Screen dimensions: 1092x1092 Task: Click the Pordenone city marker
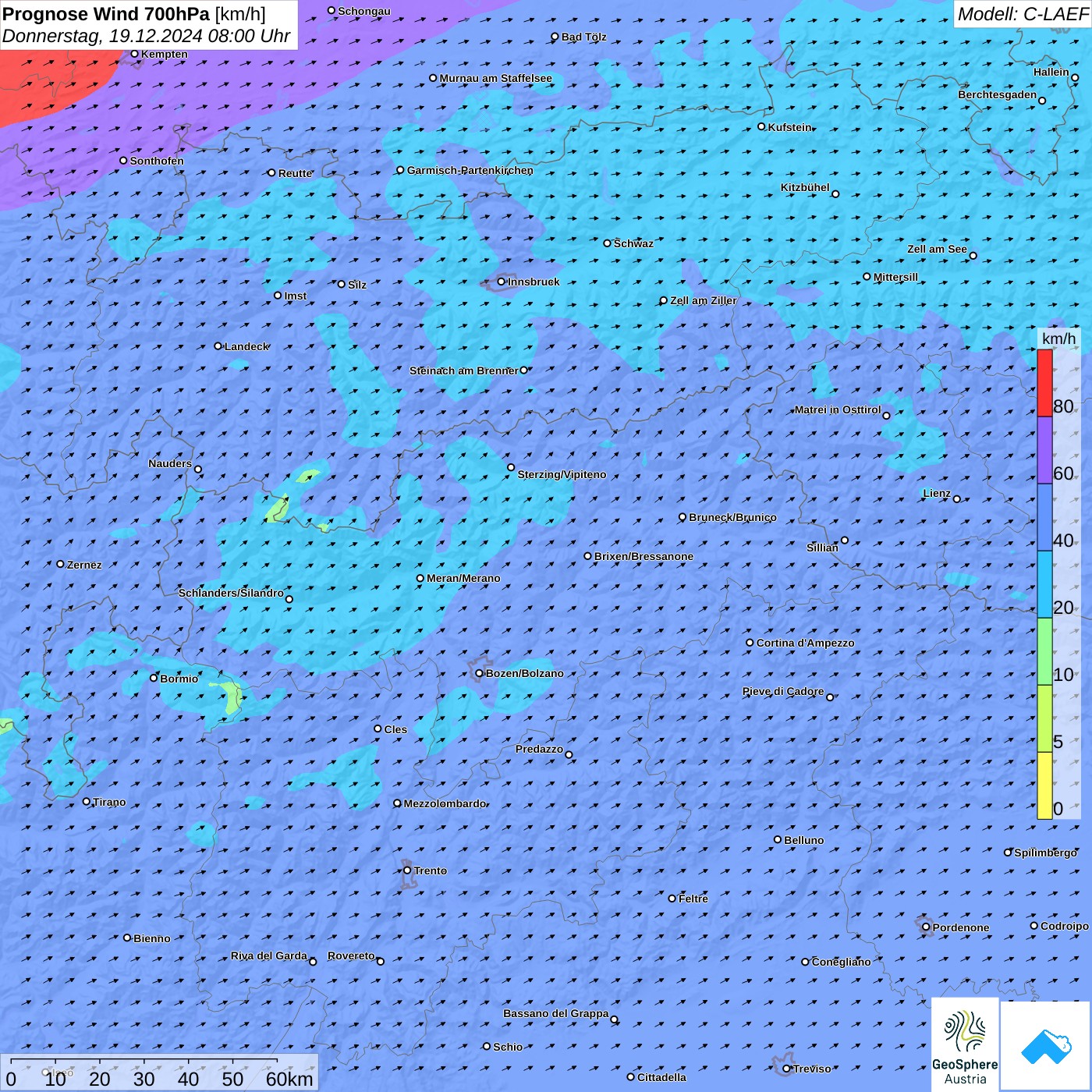pos(927,927)
